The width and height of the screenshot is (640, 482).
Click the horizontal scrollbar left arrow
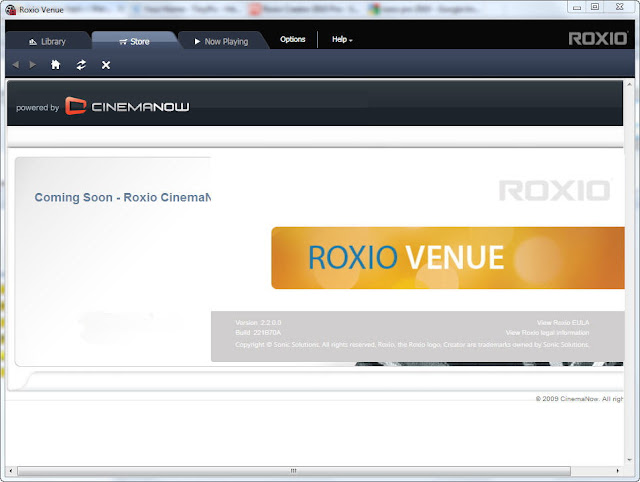(x=11, y=471)
